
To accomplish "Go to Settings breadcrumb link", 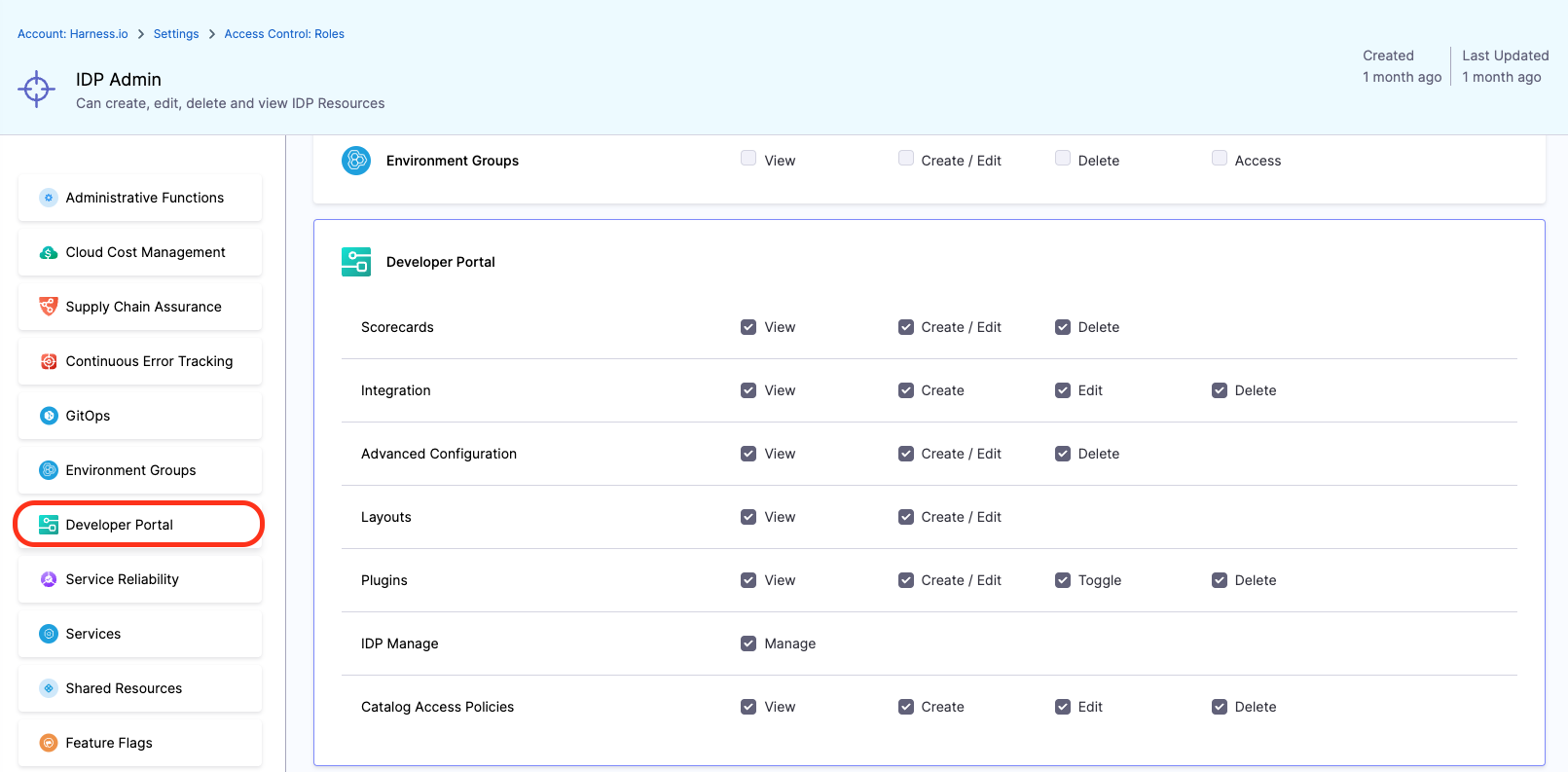I will 176,34.
